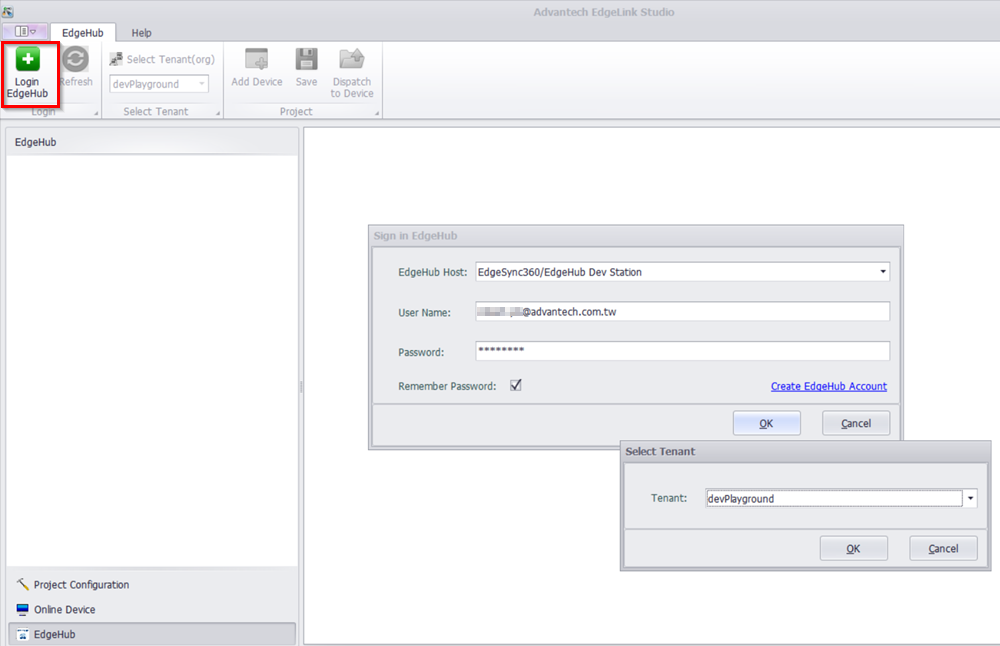Select the EdgeHub ribbon tab
1000x646 pixels.
point(82,33)
